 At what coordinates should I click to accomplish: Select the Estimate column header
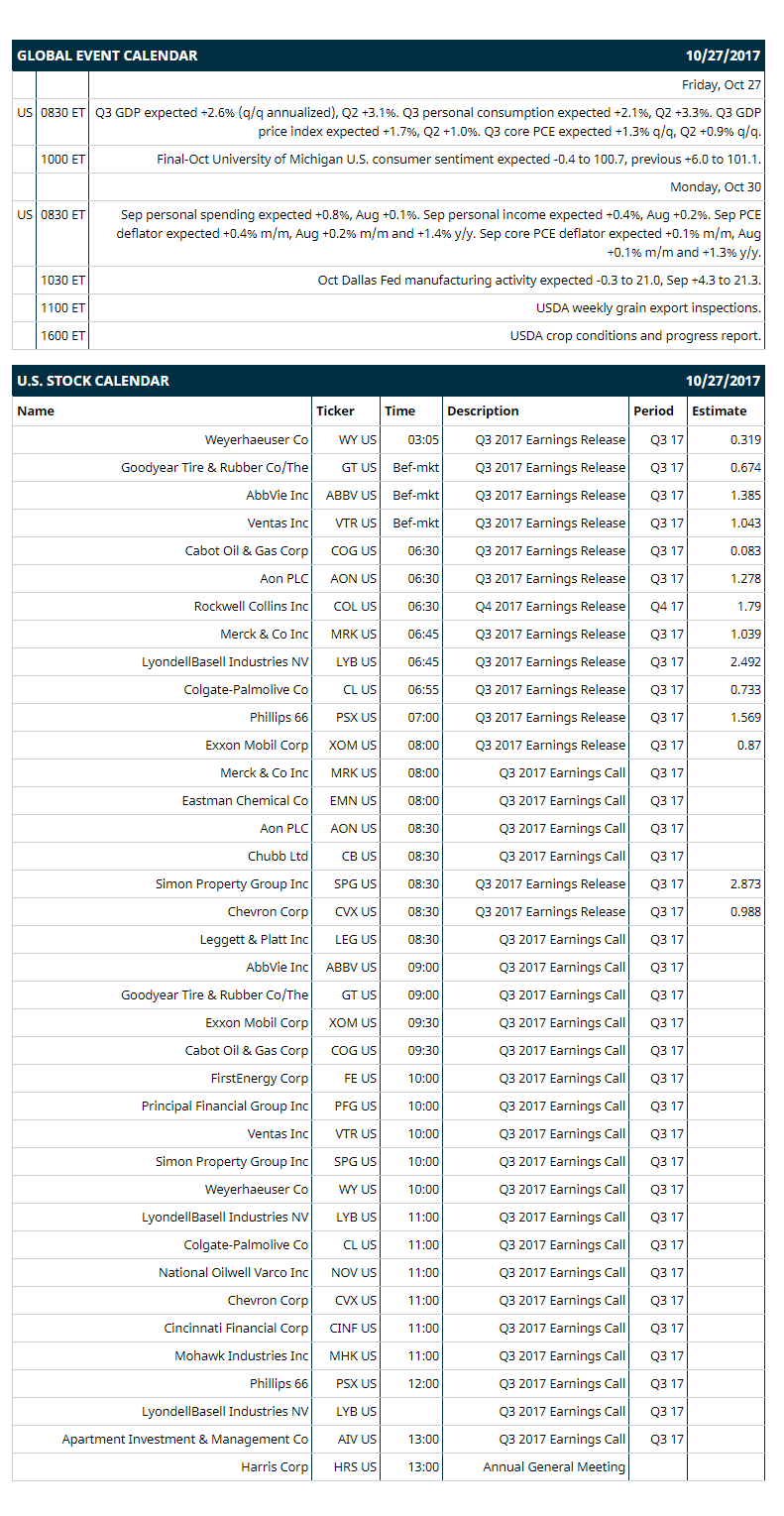coord(720,410)
